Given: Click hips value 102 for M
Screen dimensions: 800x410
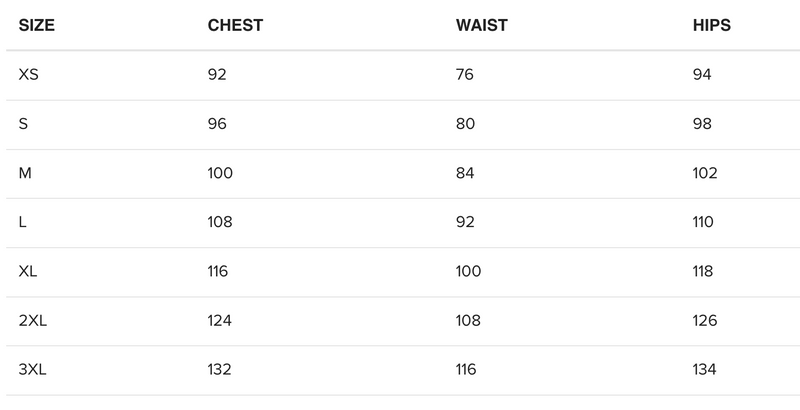Looking at the screenshot, I should [x=704, y=173].
